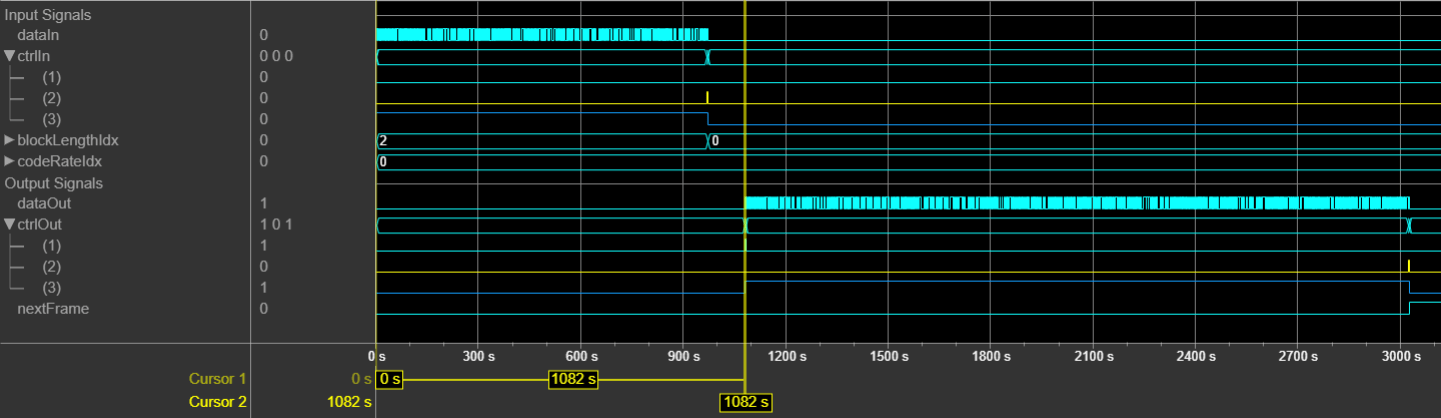Click the Input Signals group header
This screenshot has height=418, width=1441.
(49, 15)
